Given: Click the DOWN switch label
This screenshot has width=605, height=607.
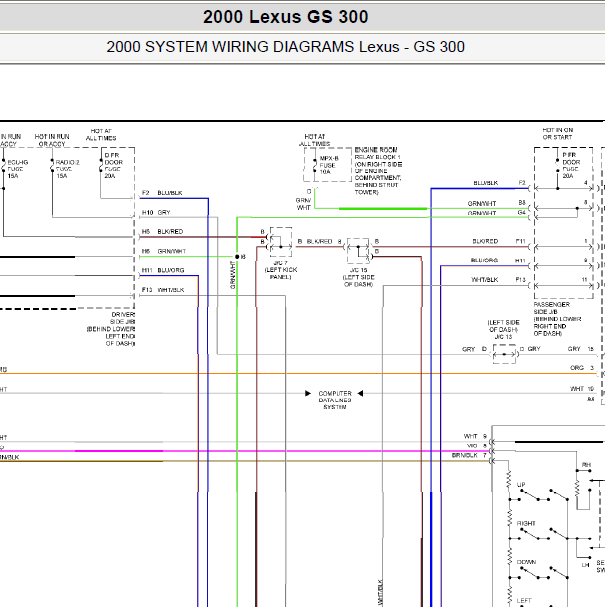Looking at the screenshot, I should pos(526,562).
